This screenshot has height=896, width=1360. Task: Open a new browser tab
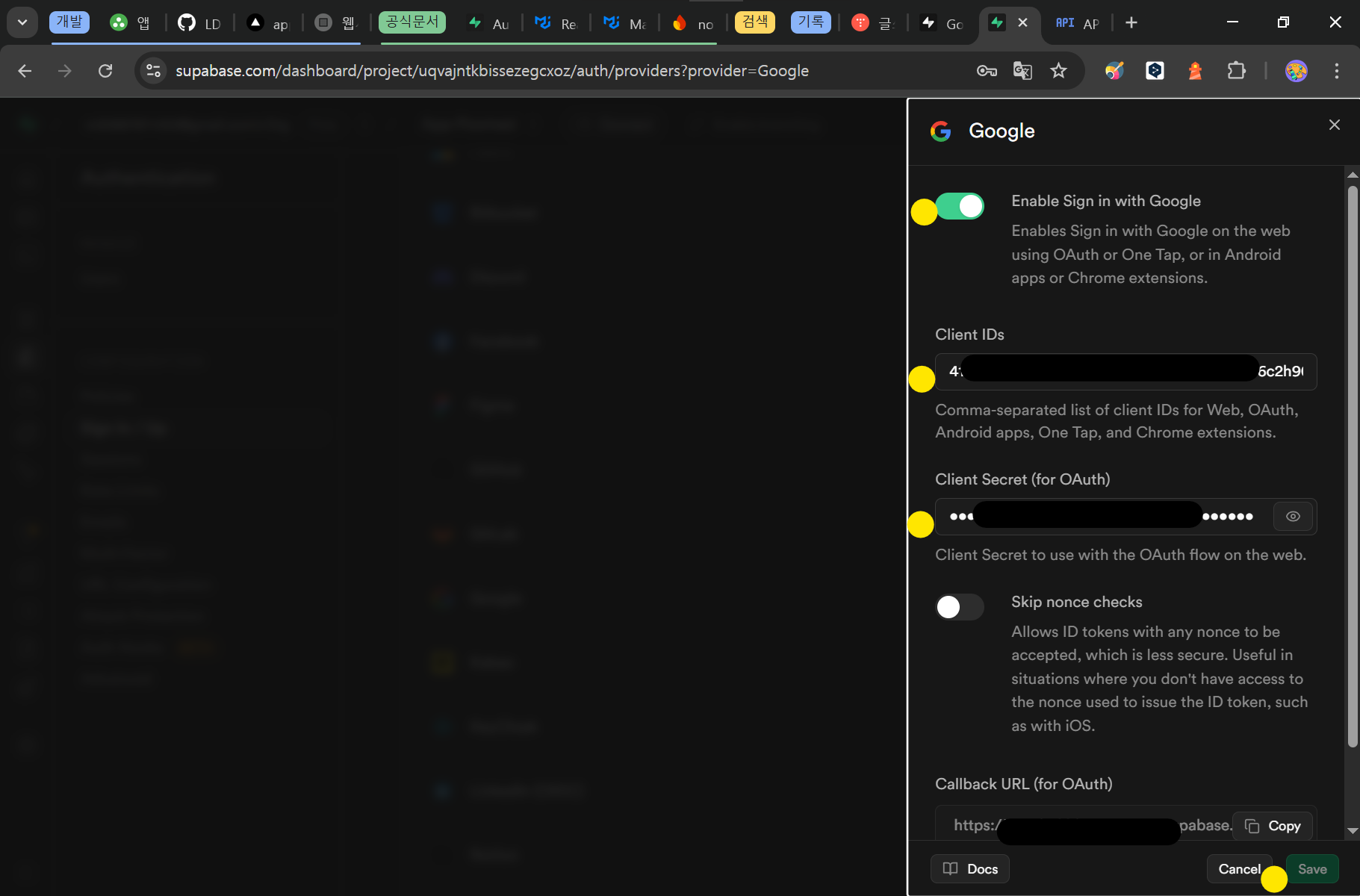[1131, 22]
